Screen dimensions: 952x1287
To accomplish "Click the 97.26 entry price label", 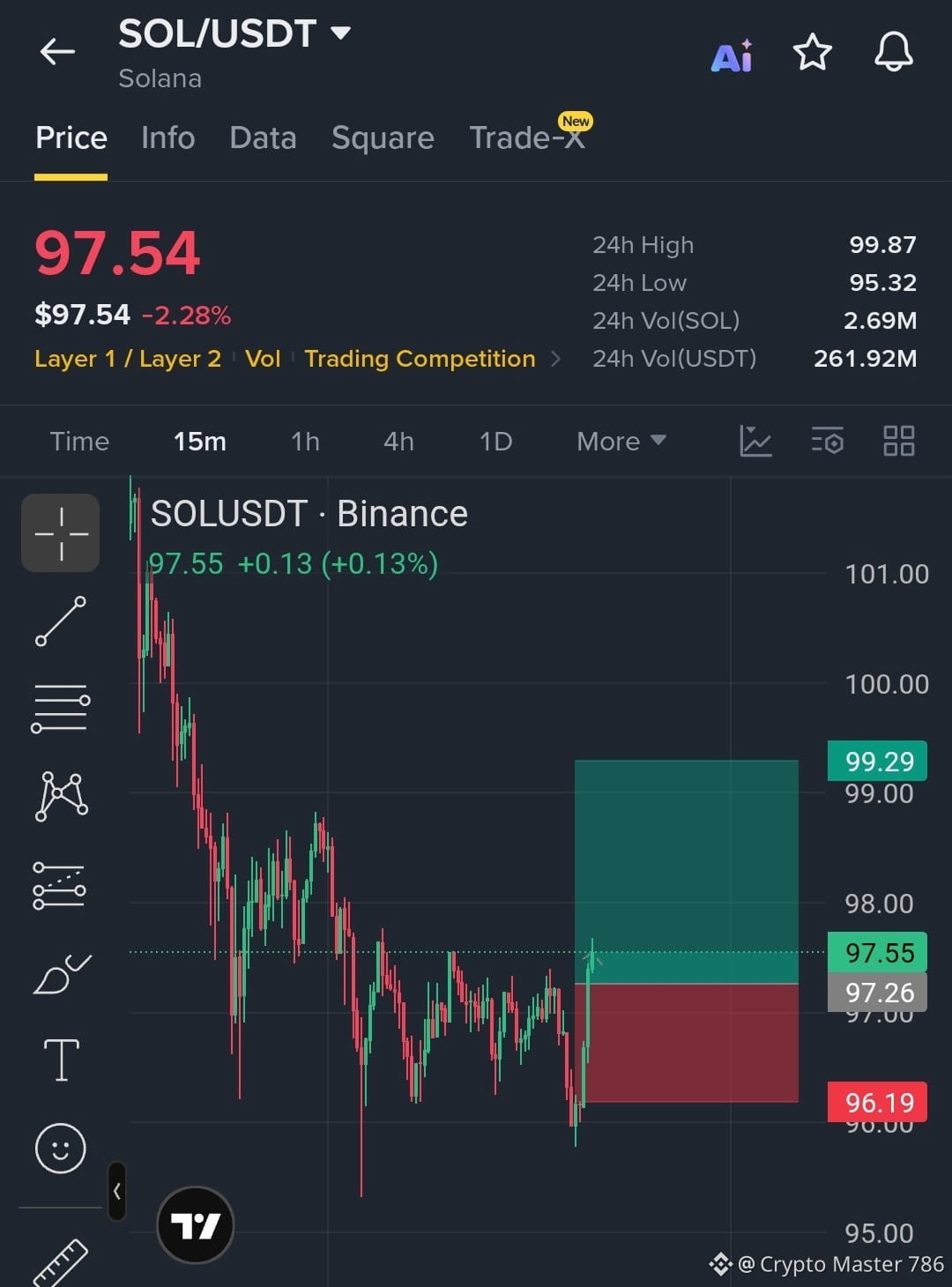I will (878, 993).
